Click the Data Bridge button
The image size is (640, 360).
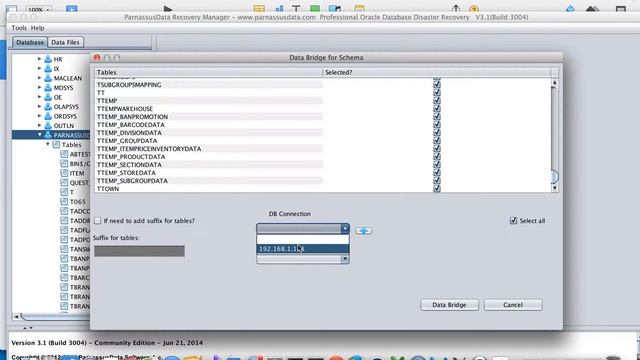click(x=449, y=305)
